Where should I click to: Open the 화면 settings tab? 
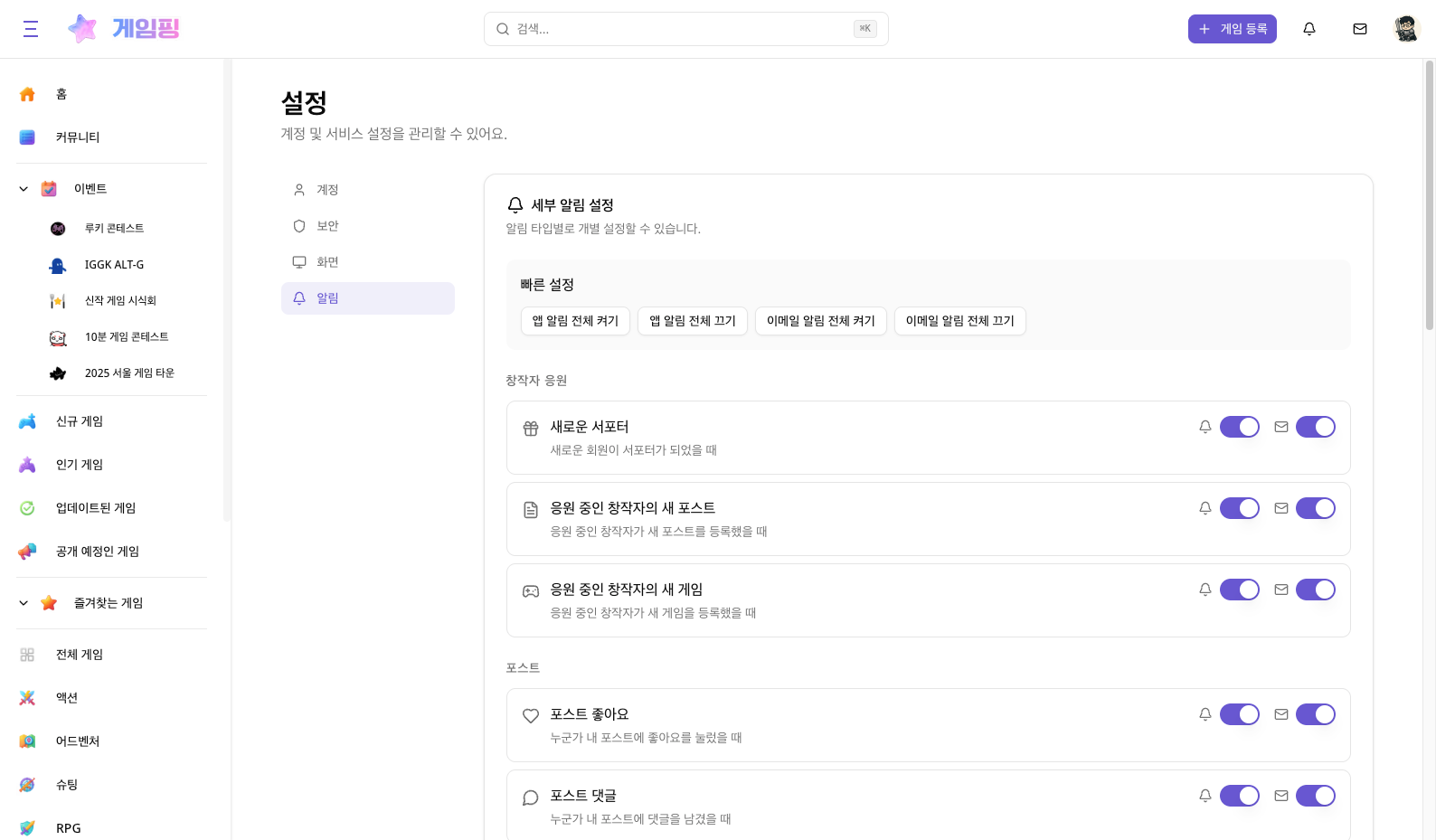(368, 262)
